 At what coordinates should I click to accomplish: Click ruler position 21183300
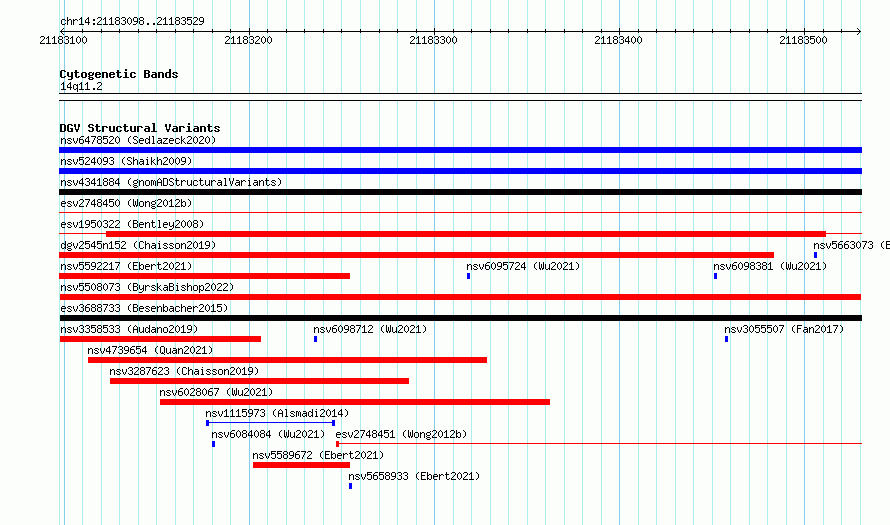click(x=434, y=40)
